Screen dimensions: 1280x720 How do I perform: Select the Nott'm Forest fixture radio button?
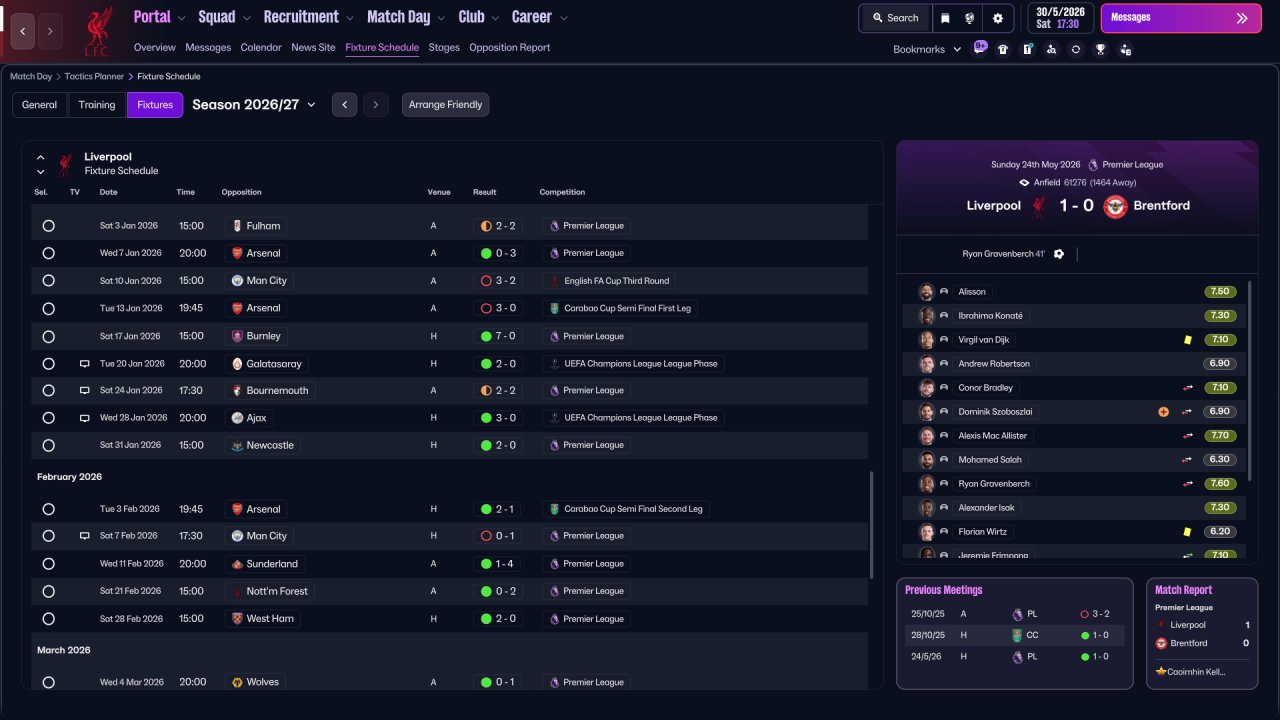(48, 591)
